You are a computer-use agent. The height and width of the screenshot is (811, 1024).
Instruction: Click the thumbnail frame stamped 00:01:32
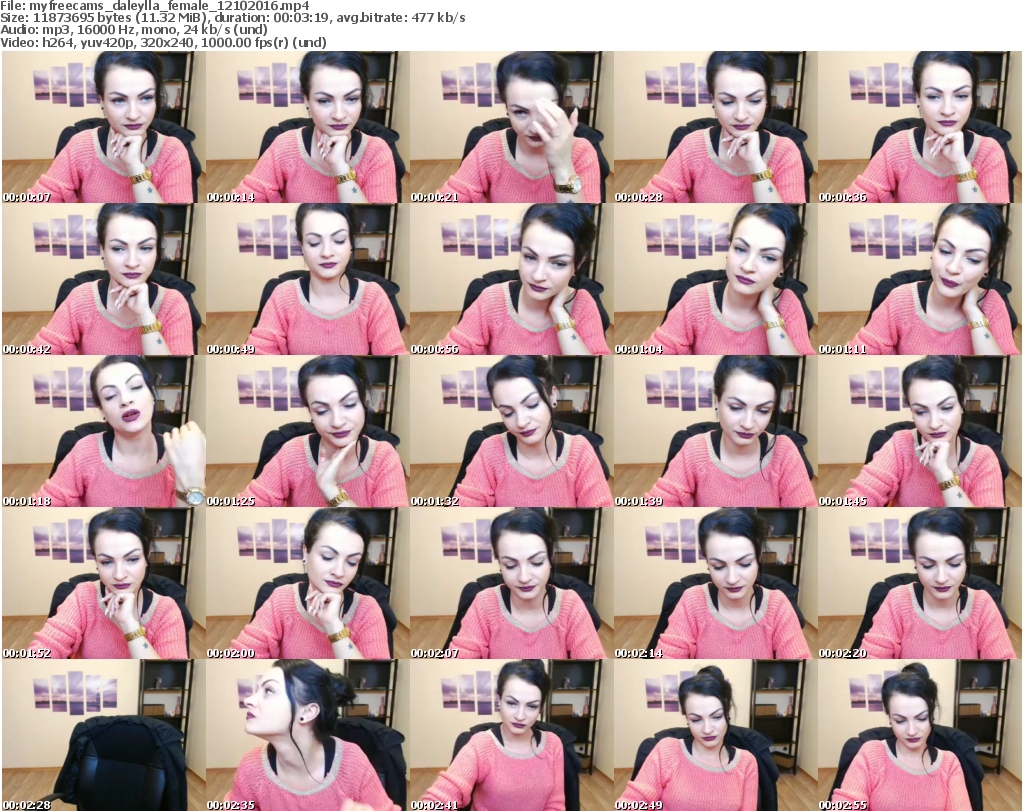point(511,432)
